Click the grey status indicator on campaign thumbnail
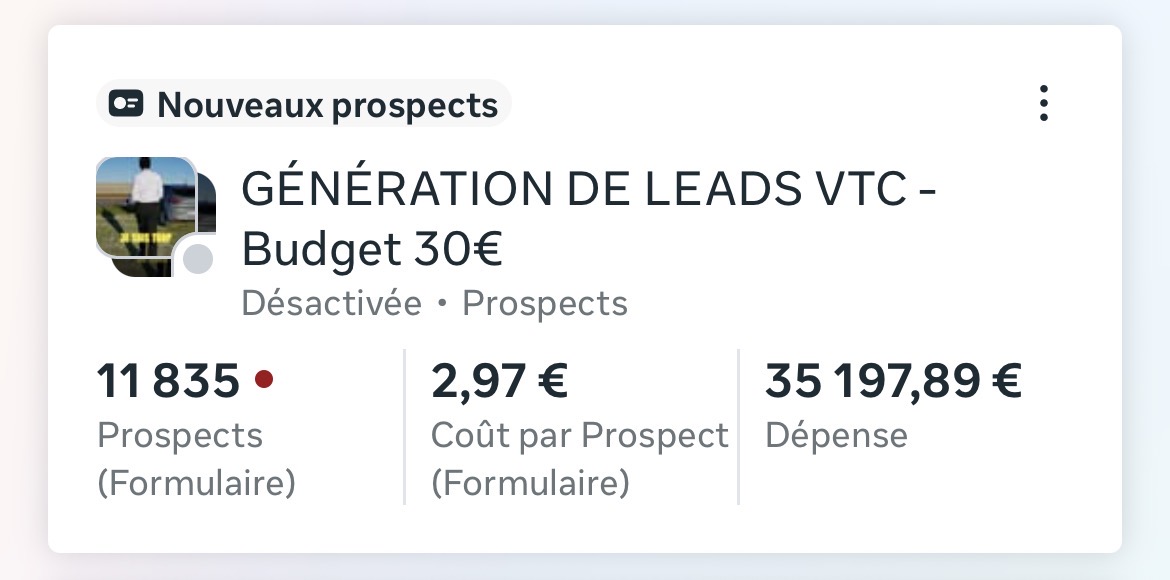The image size is (1170, 580). [198, 258]
